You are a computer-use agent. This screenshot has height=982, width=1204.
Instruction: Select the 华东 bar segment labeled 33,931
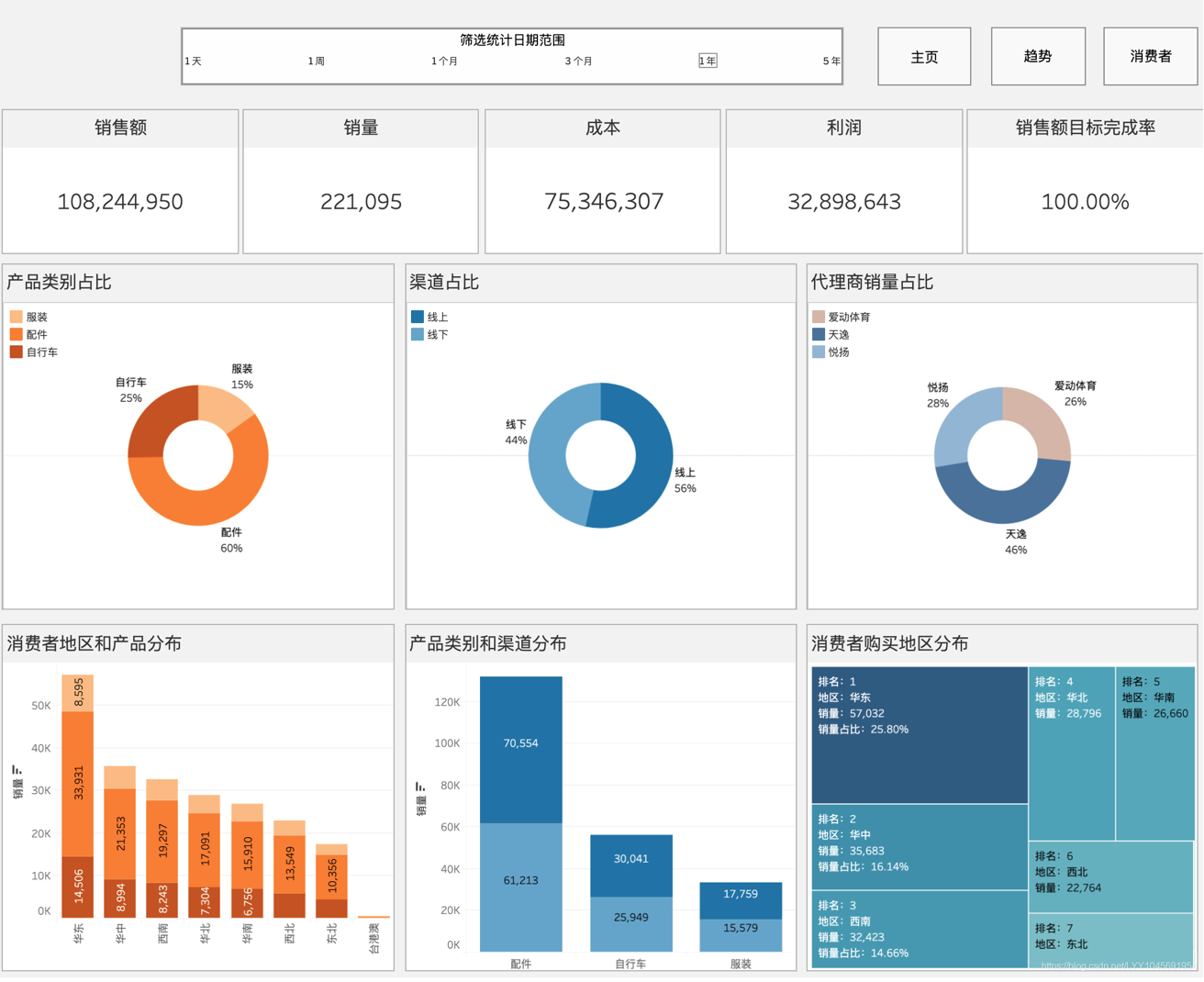tap(78, 784)
